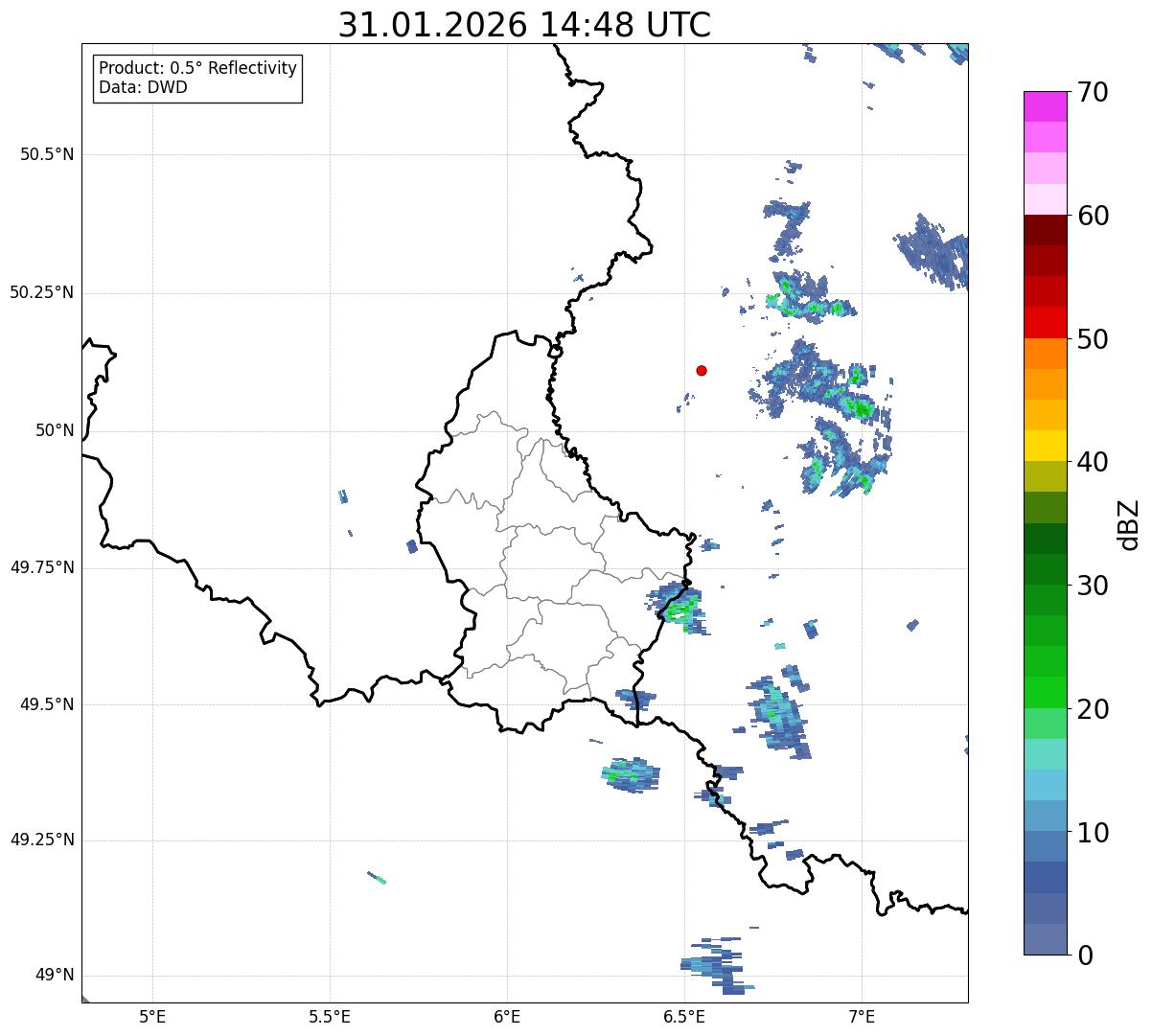Click the green-core radar echo on Luxembourg's eastern border

tap(680, 609)
